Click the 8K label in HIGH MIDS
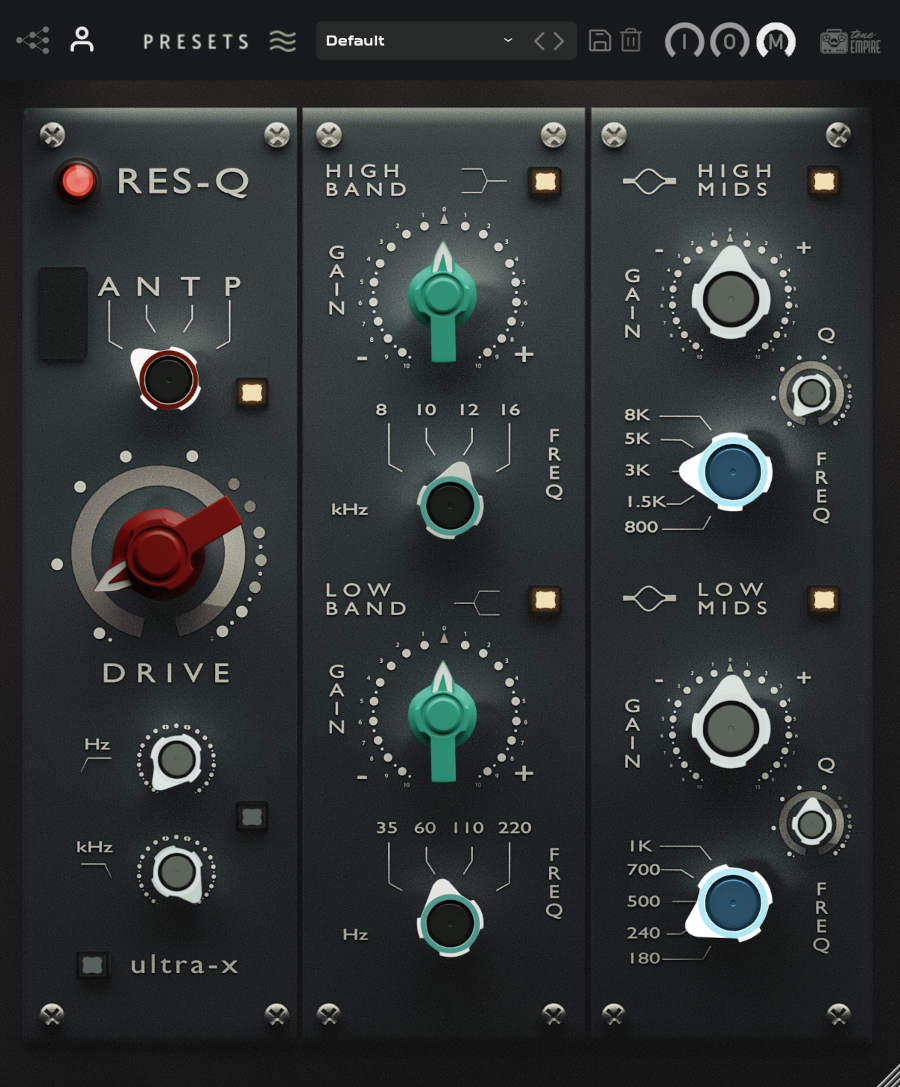 637,415
